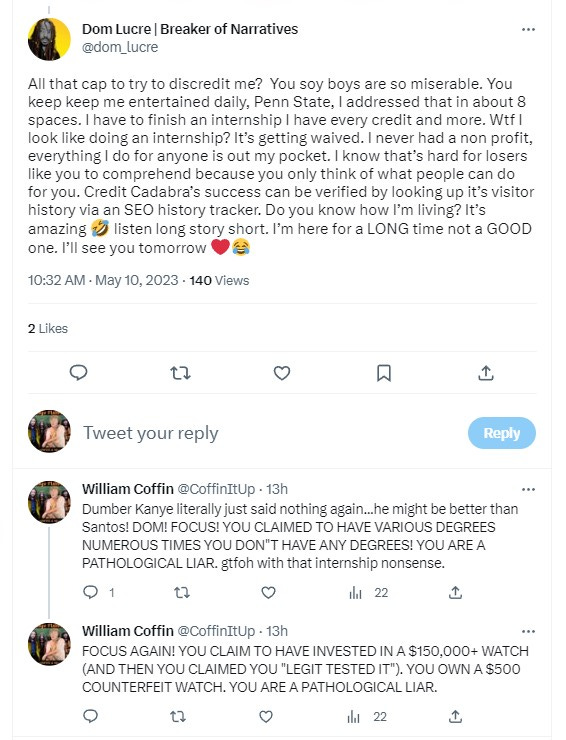This screenshot has width=566, height=740.
Task: Open more options on first William Coffin reply
Action: 528,489
